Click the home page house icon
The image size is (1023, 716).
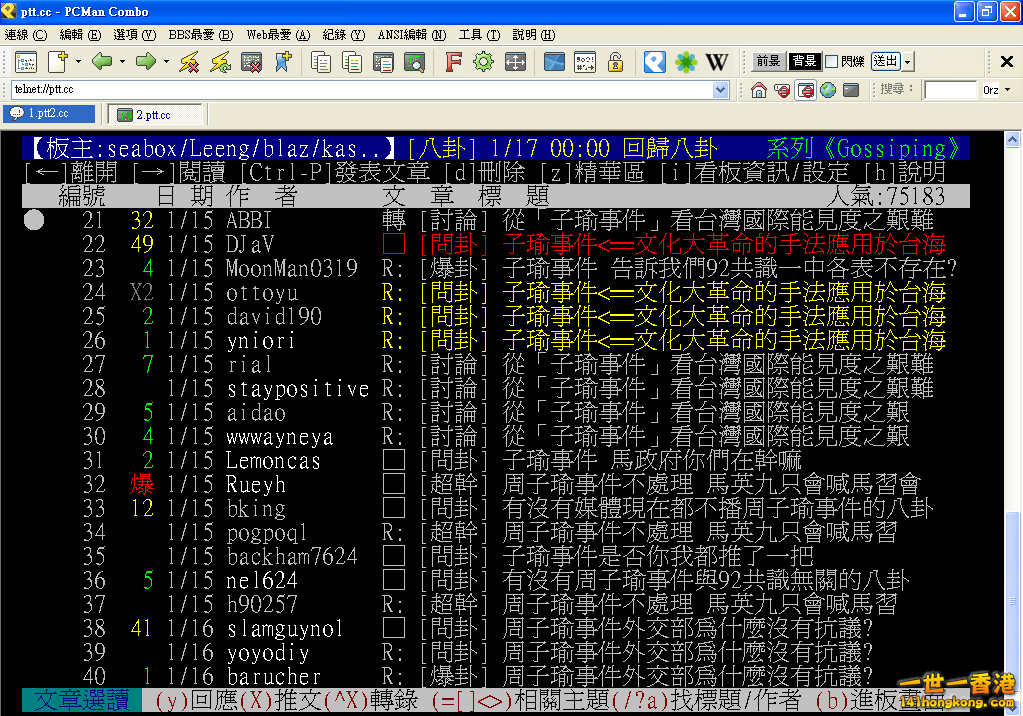(759, 90)
